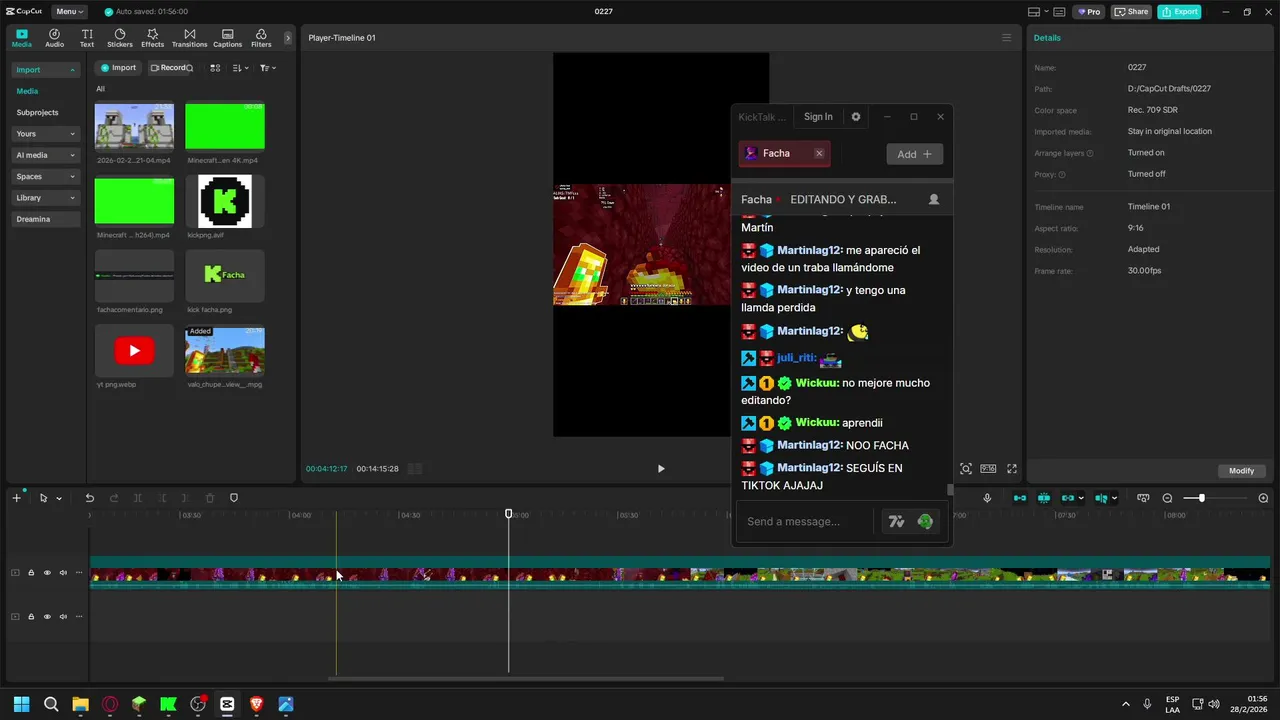
Task: Open the Audio panel tab
Action: [54, 38]
